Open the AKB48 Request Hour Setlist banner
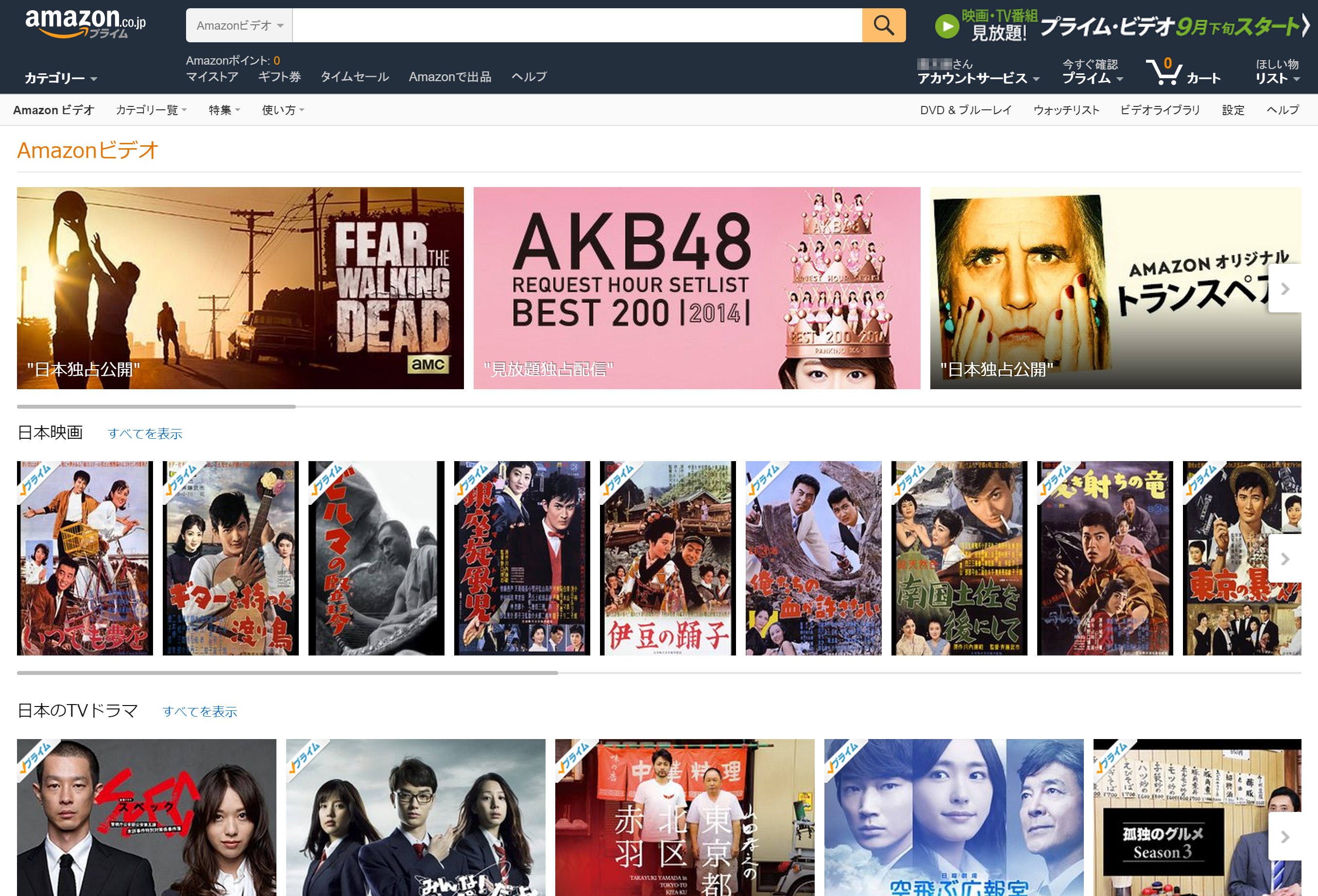Screen dimensions: 1318x896 pyautogui.click(x=697, y=288)
